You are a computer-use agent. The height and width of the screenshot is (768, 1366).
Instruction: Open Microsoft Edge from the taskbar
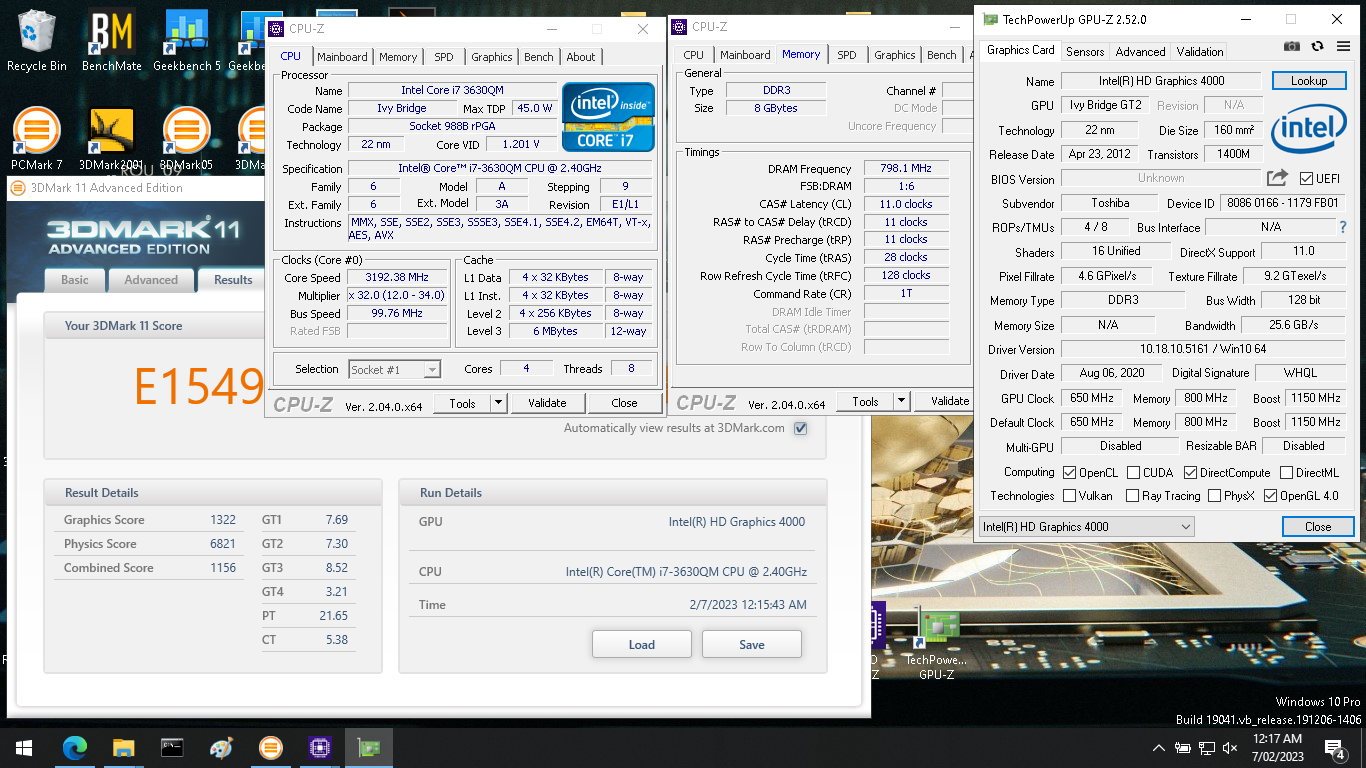click(x=75, y=747)
